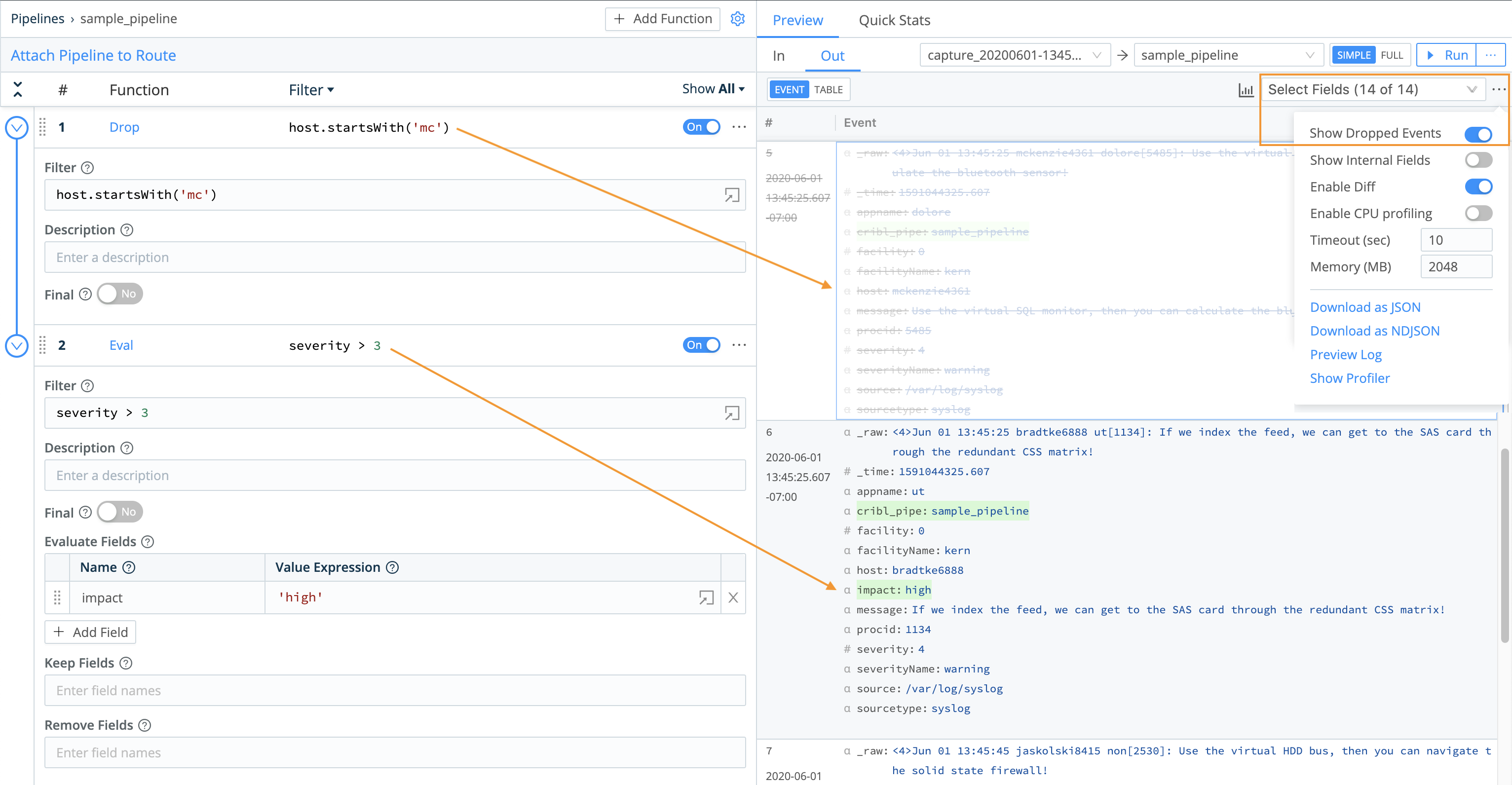Remove impact field using X icon
This screenshot has height=785, width=1512.
pos(732,597)
